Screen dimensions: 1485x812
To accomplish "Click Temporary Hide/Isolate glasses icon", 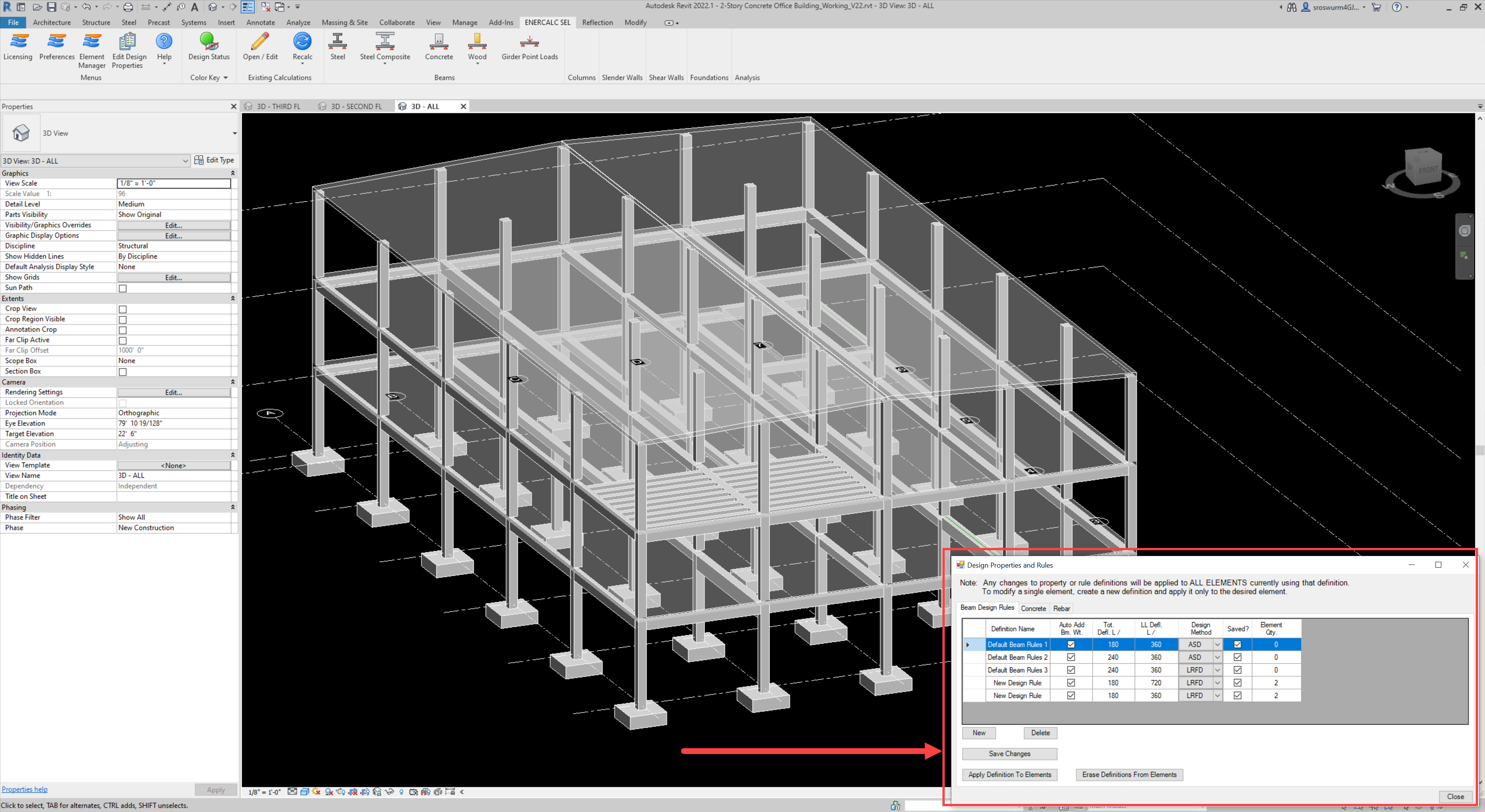I will [x=389, y=792].
